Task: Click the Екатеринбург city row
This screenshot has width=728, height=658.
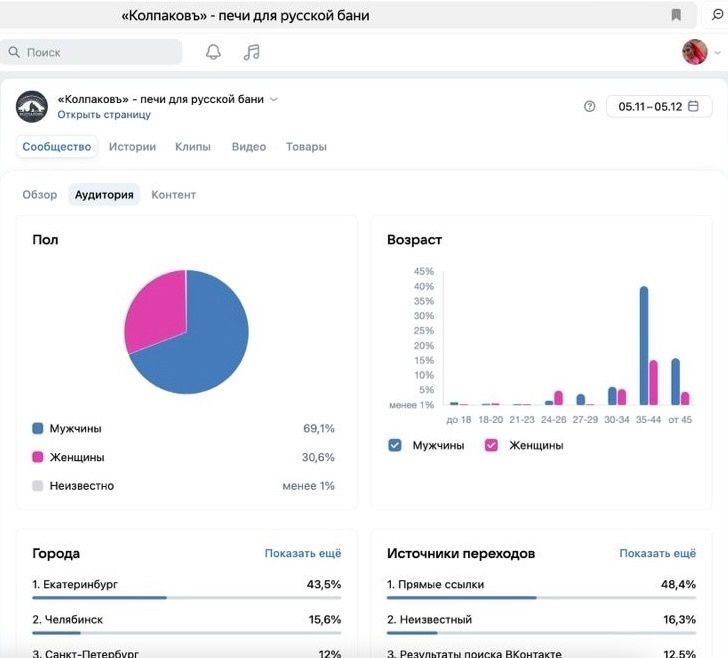Action: coord(187,588)
